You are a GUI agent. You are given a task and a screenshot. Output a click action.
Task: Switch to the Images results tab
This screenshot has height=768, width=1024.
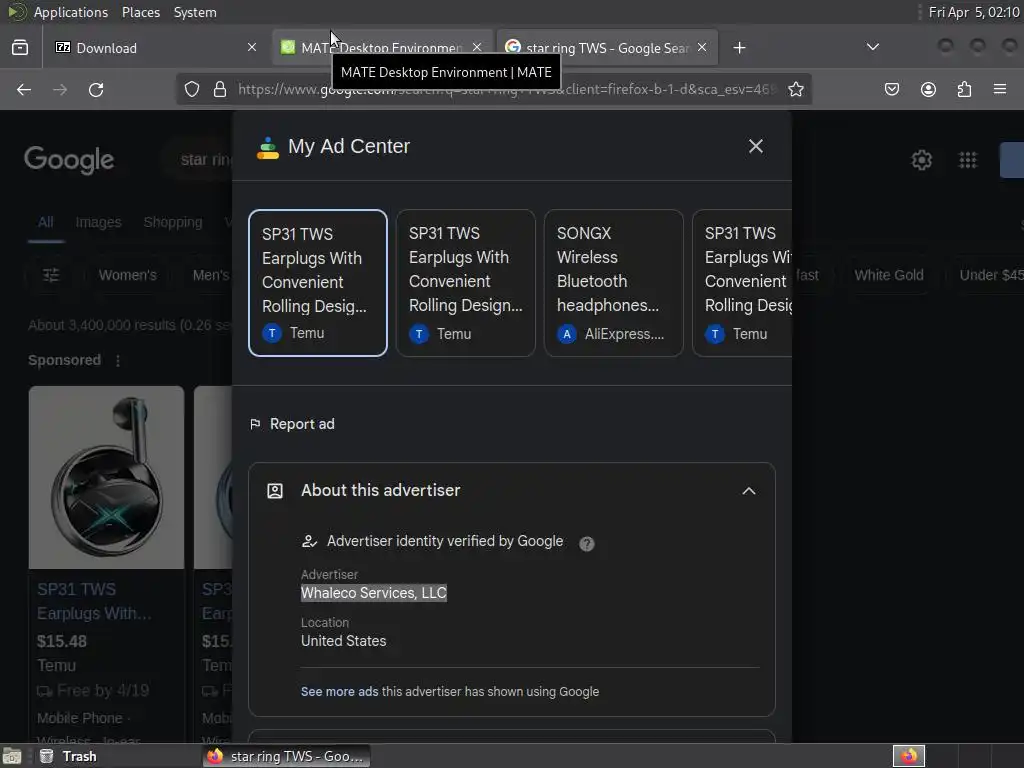coord(99,222)
